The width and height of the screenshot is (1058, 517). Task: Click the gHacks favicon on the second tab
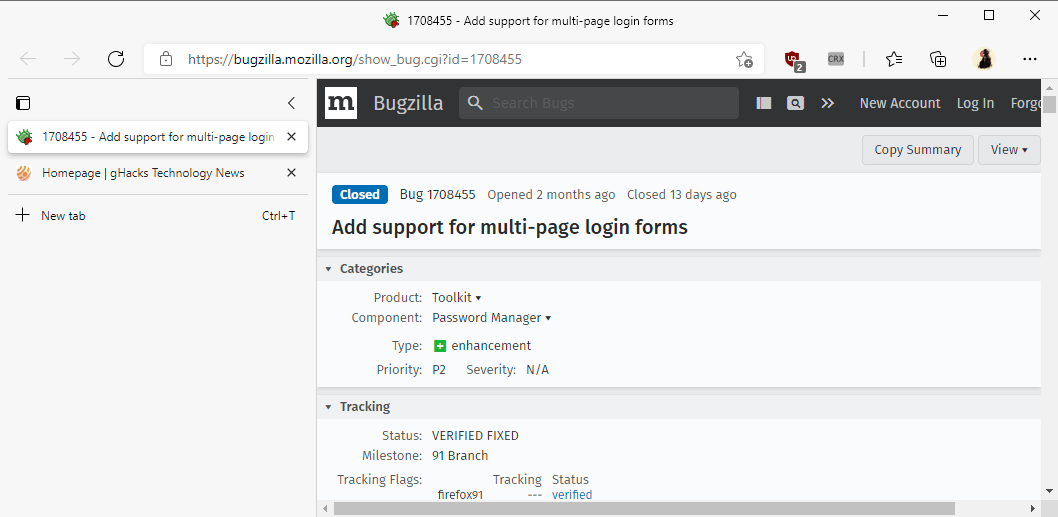[x=24, y=173]
